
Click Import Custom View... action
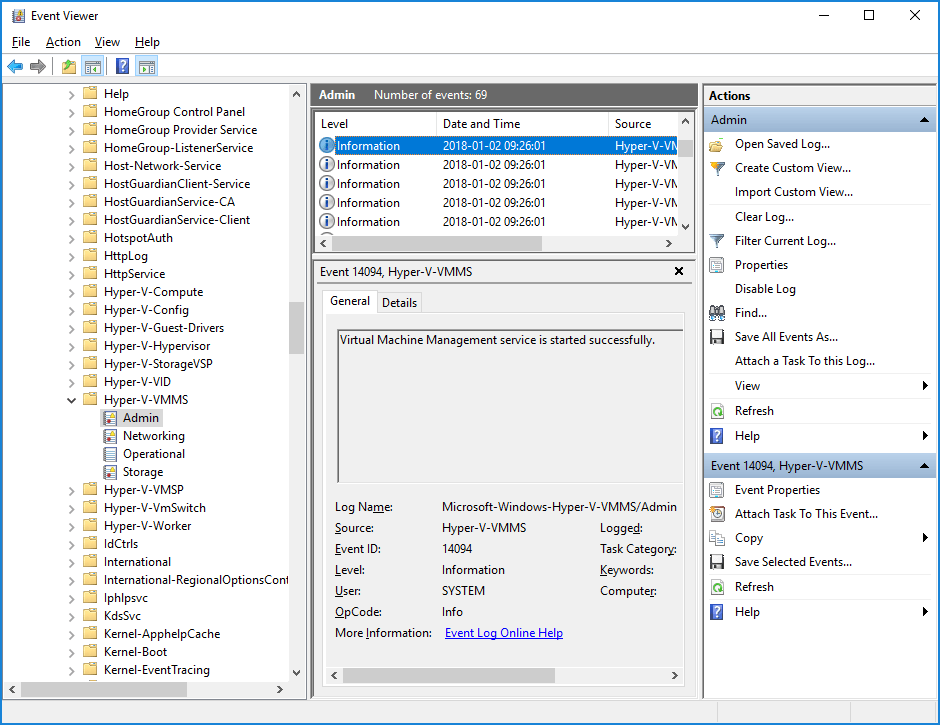794,192
